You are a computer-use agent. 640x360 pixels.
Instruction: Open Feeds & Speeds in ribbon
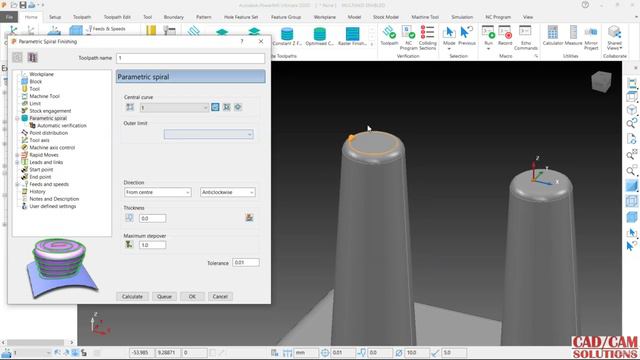(x=106, y=29)
